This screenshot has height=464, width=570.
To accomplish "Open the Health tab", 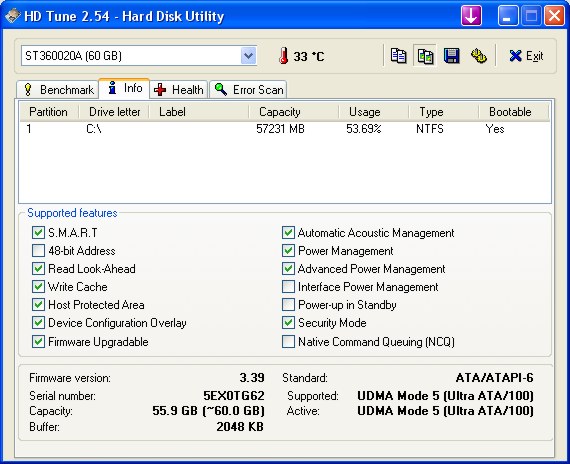I will pyautogui.click(x=178, y=89).
